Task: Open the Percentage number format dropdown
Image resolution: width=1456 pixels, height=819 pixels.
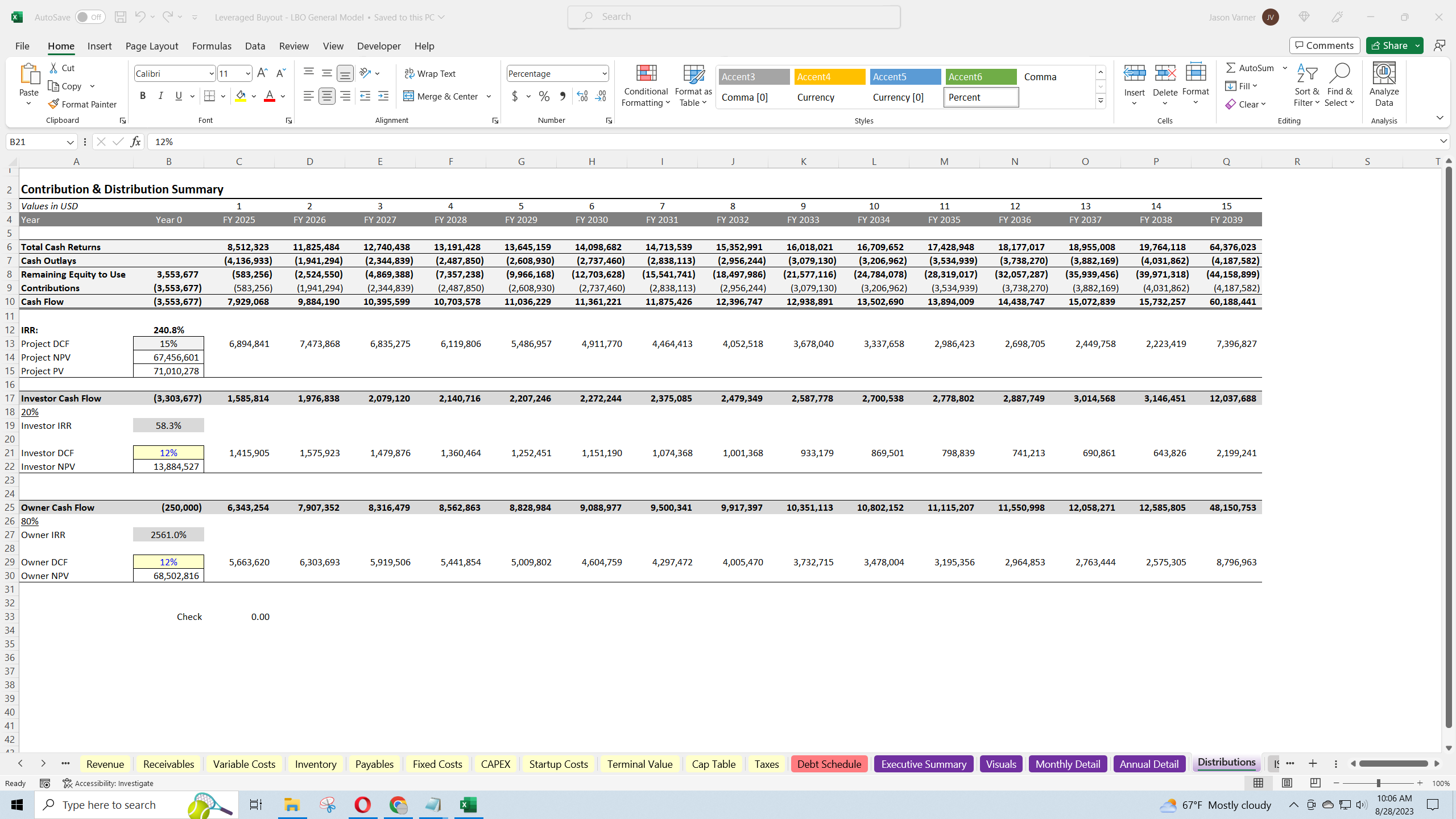Action: 604,73
